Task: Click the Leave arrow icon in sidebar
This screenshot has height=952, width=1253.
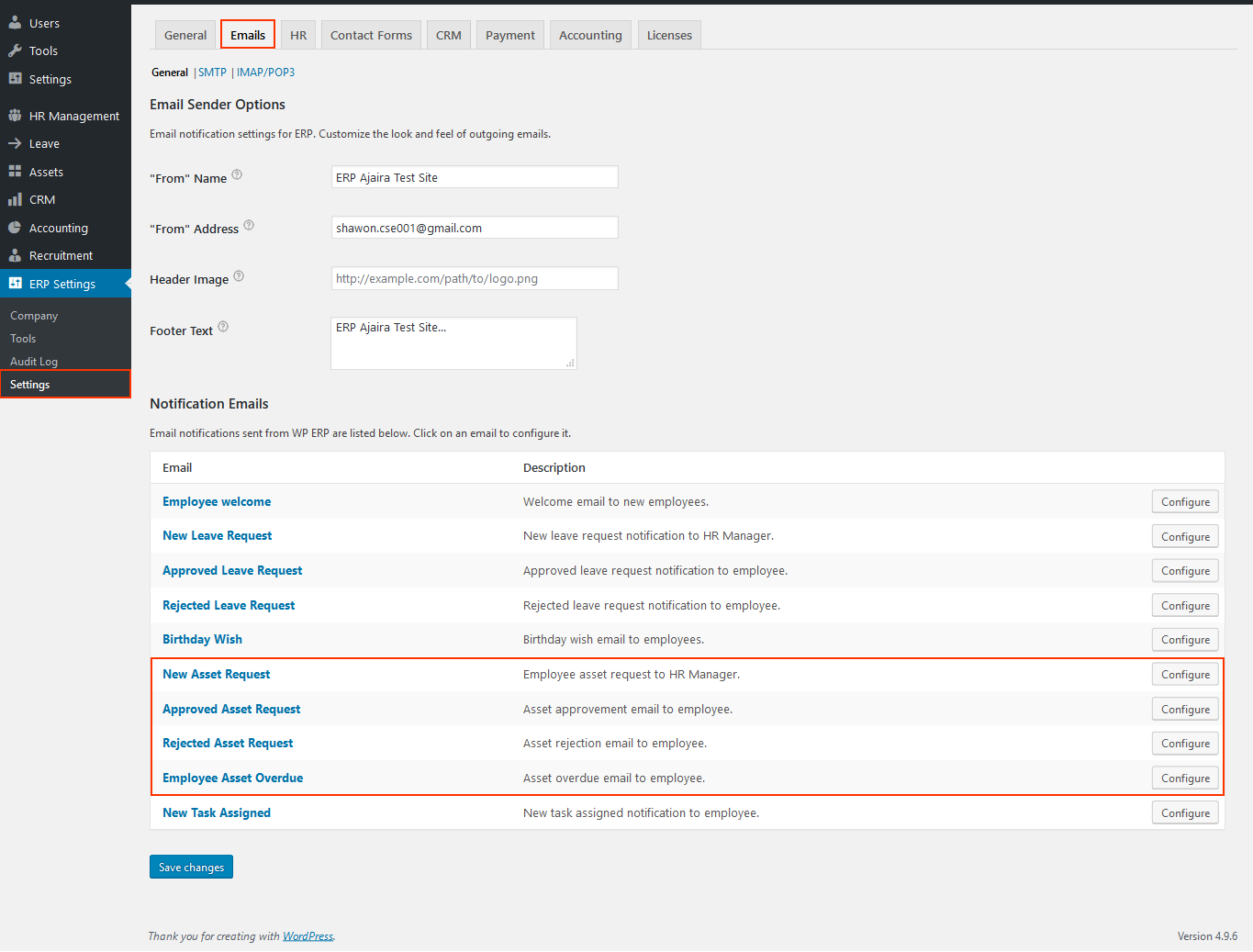Action: tap(15, 143)
